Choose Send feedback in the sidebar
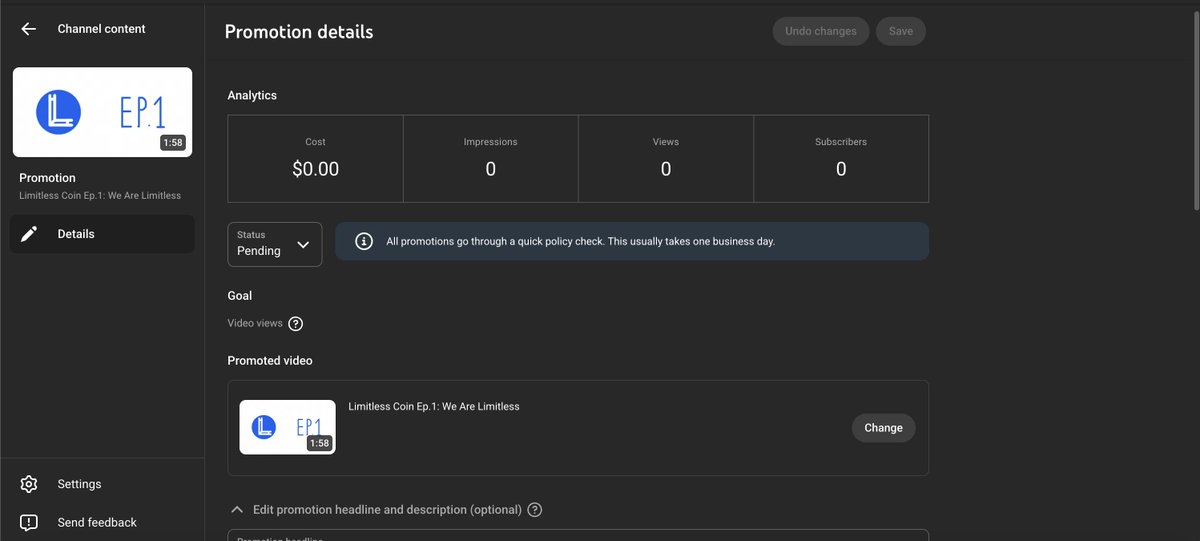The height and width of the screenshot is (541, 1200). pyautogui.click(x=97, y=522)
